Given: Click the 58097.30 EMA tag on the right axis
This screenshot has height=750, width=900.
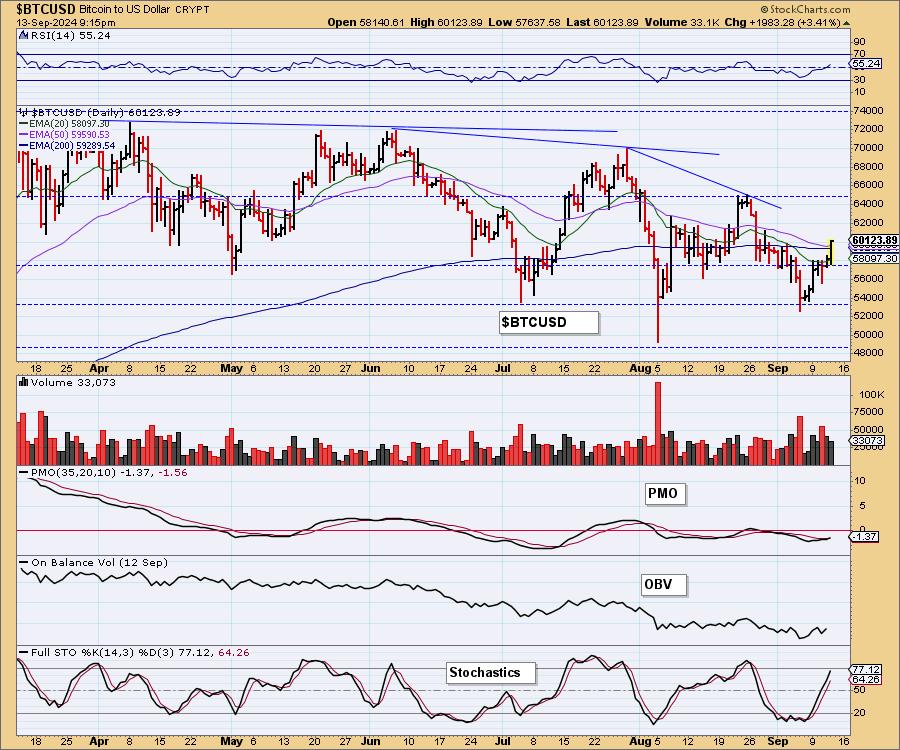Looking at the screenshot, I should coord(874,259).
